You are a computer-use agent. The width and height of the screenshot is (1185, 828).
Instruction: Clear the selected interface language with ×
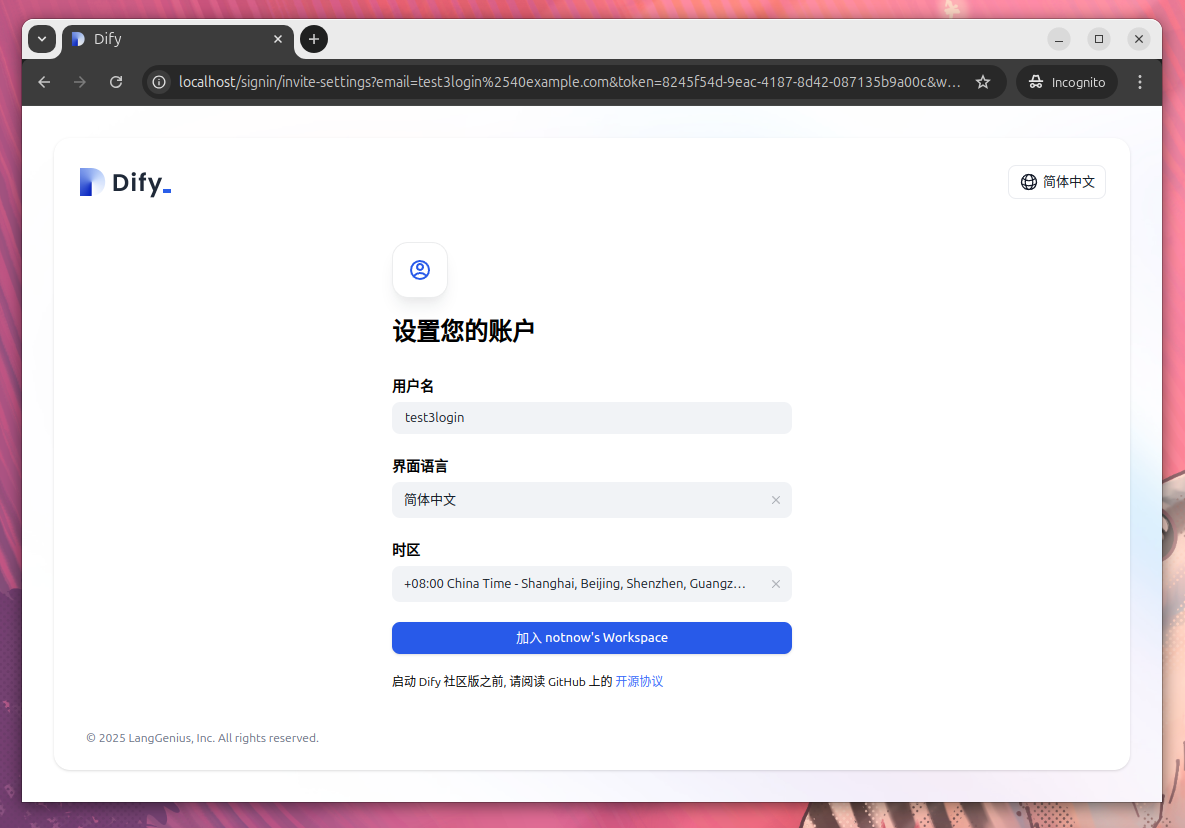point(776,500)
